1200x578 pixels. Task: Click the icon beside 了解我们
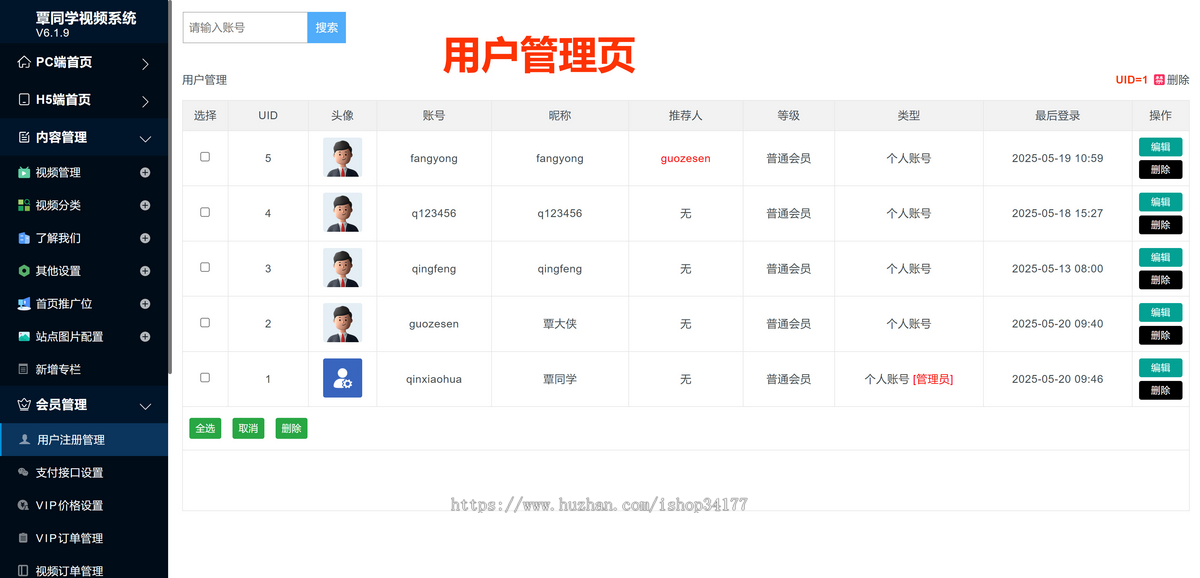tap(25, 238)
